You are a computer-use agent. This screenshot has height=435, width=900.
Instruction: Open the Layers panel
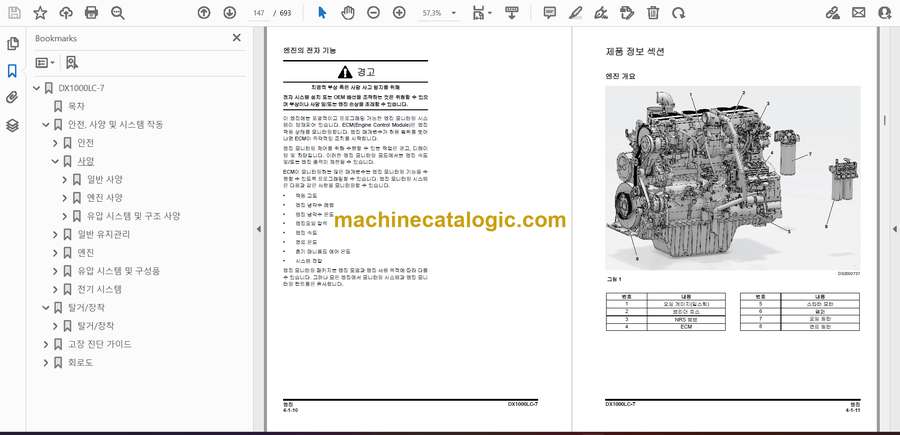point(13,125)
